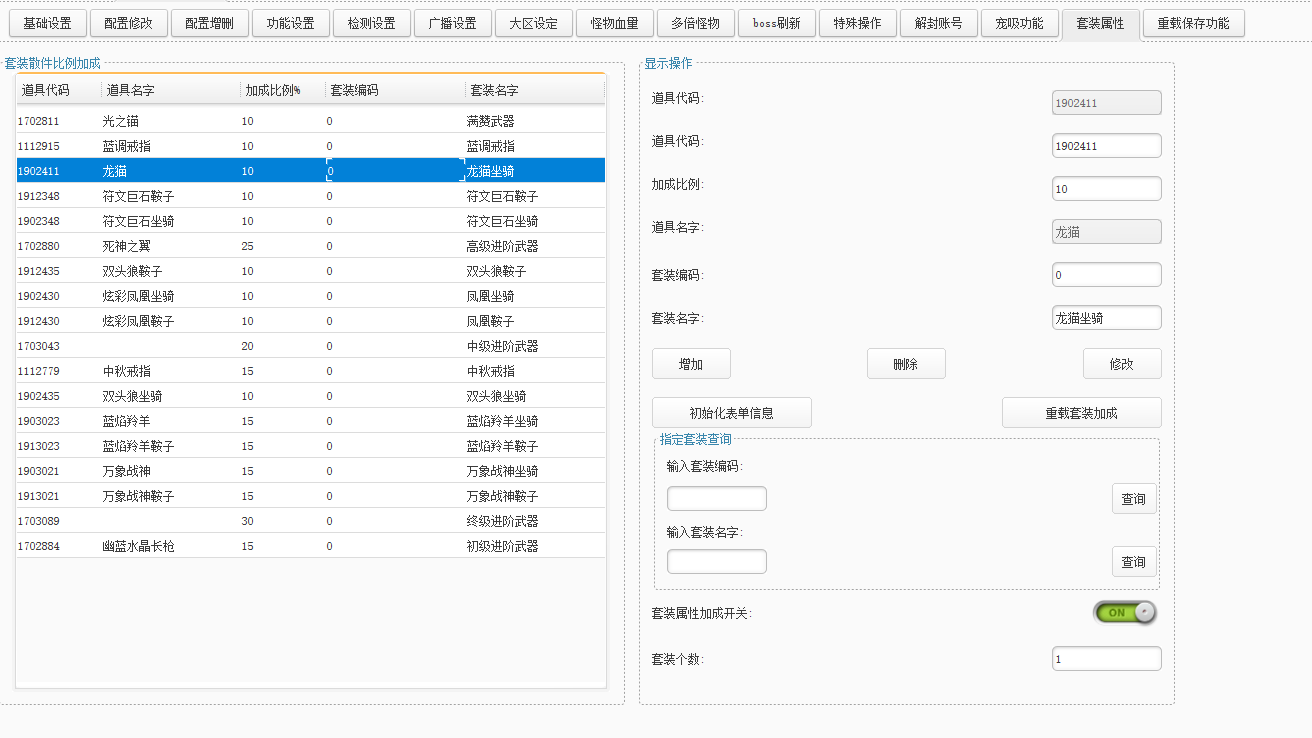The height and width of the screenshot is (738, 1312).
Task: Open the 解封账号 tab
Action: click(x=938, y=23)
